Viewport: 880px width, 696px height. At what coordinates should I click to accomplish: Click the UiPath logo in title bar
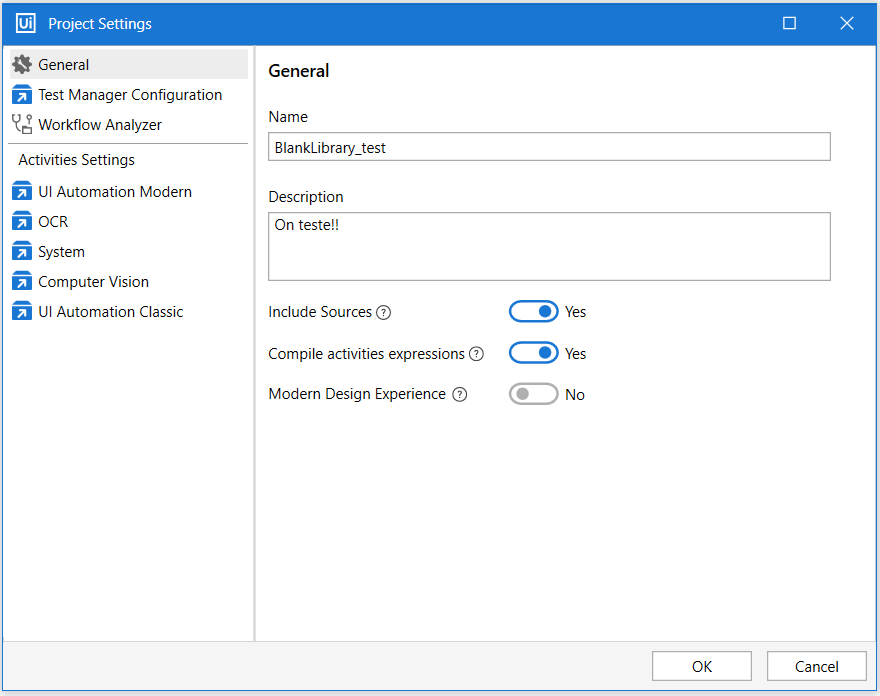[26, 23]
